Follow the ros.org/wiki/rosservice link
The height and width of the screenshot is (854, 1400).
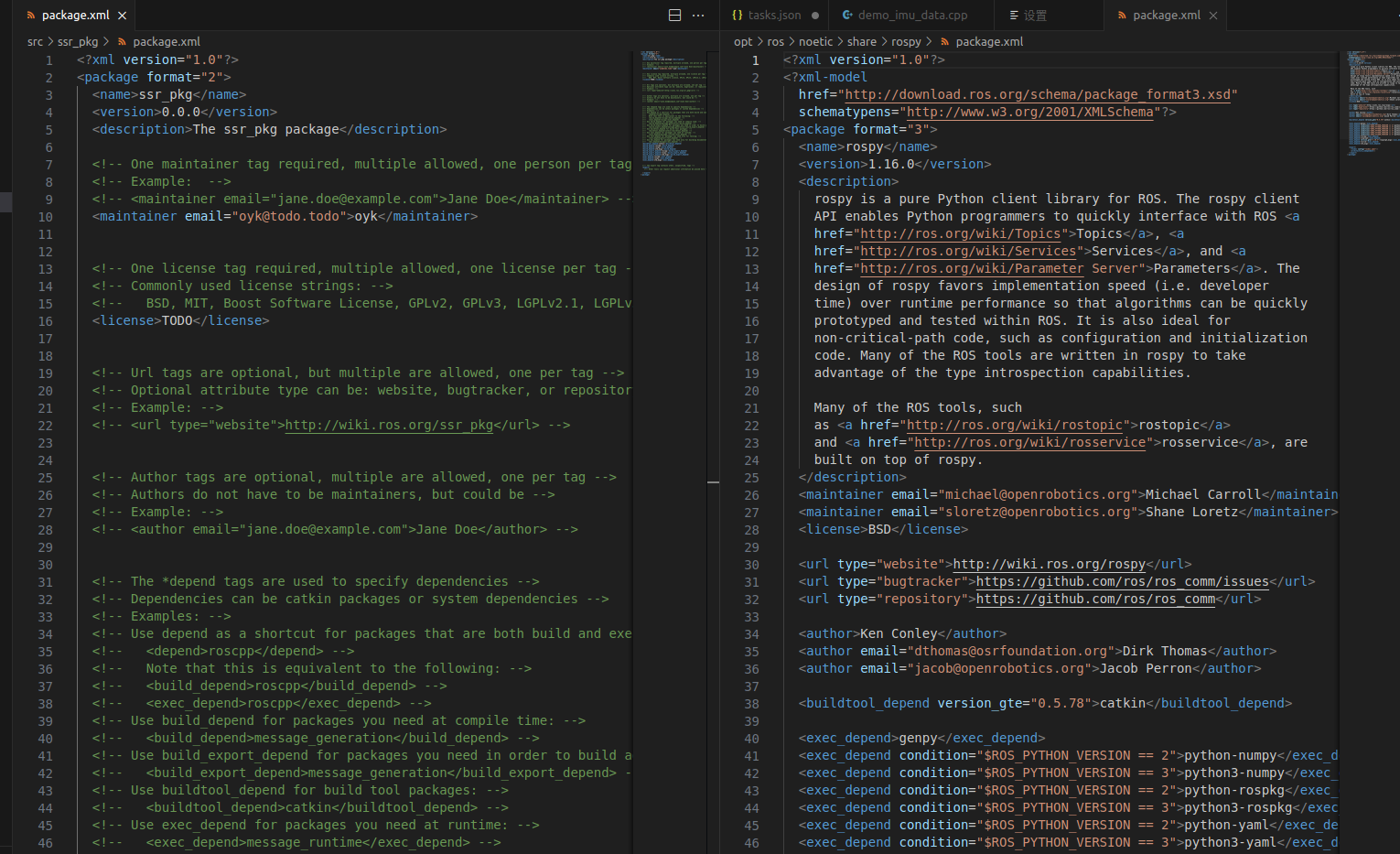(x=1030, y=442)
